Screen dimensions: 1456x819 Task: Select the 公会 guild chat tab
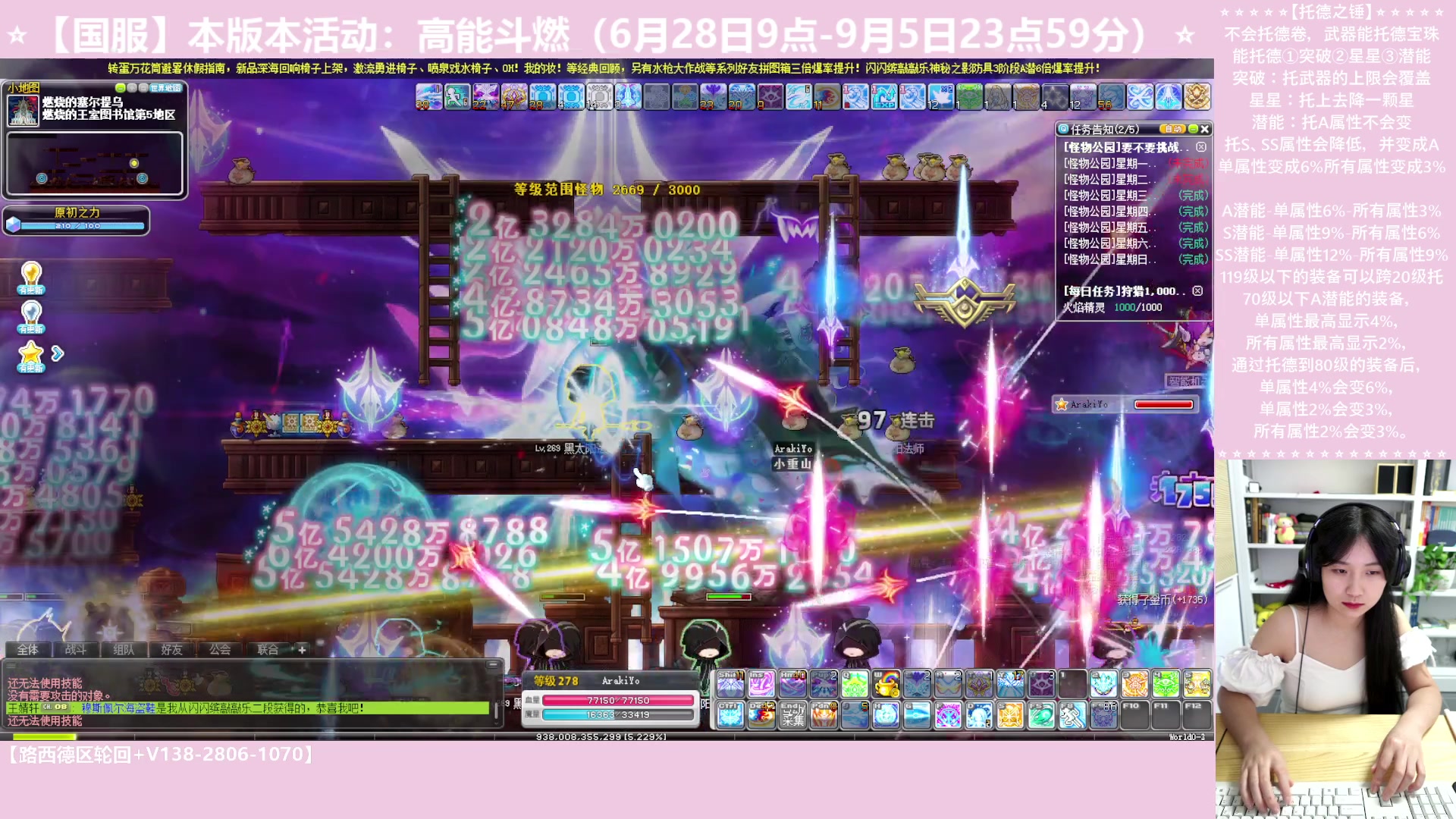point(220,649)
